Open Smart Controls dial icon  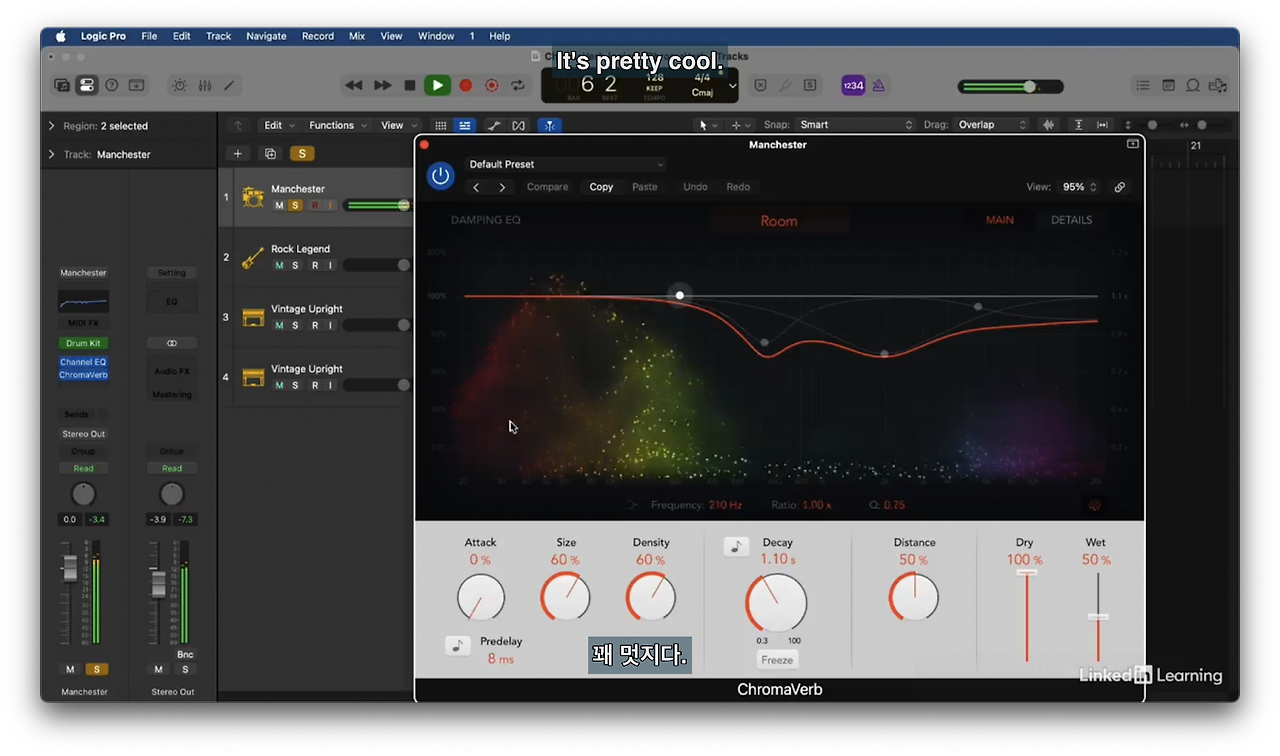[180, 86]
